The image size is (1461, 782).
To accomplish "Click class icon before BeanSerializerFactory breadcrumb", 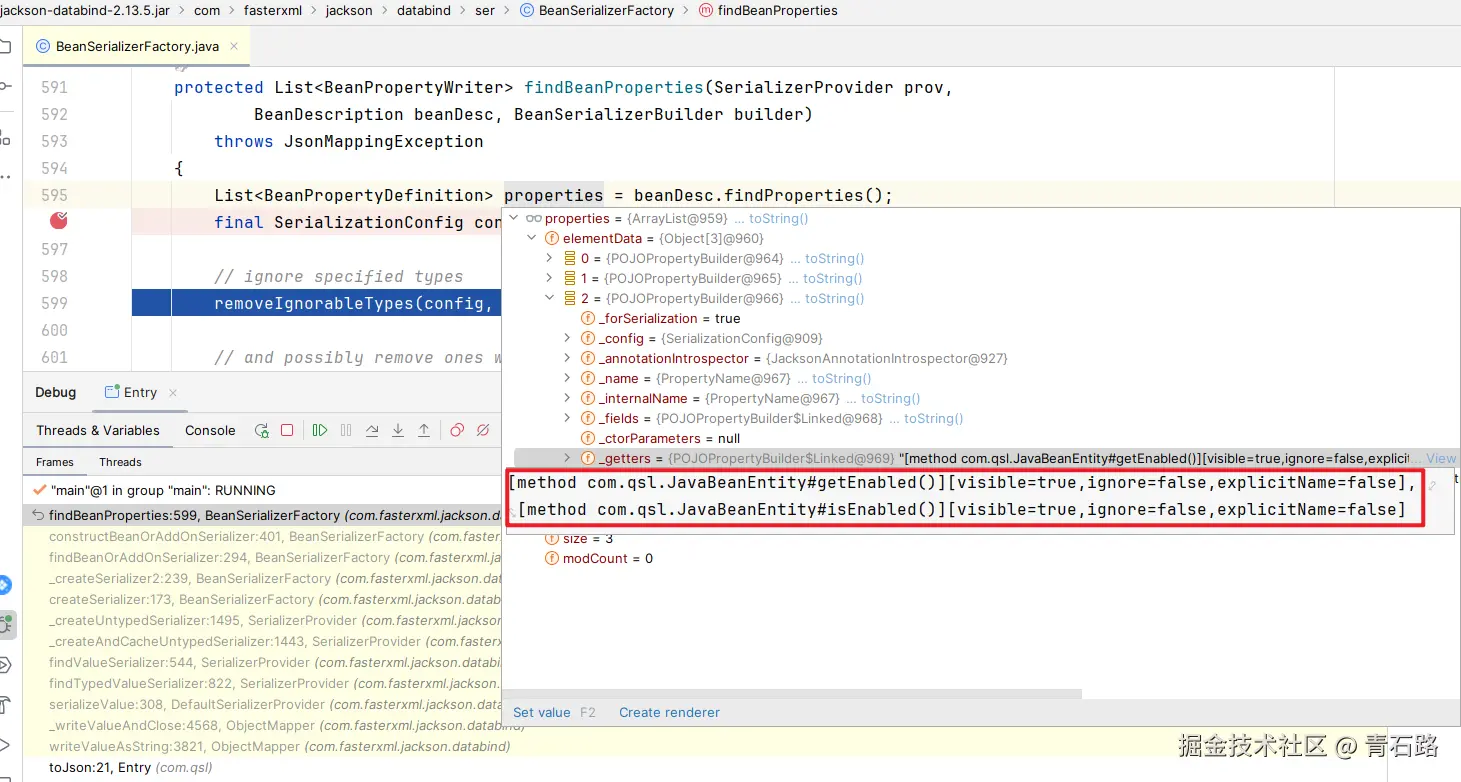I will (x=527, y=10).
